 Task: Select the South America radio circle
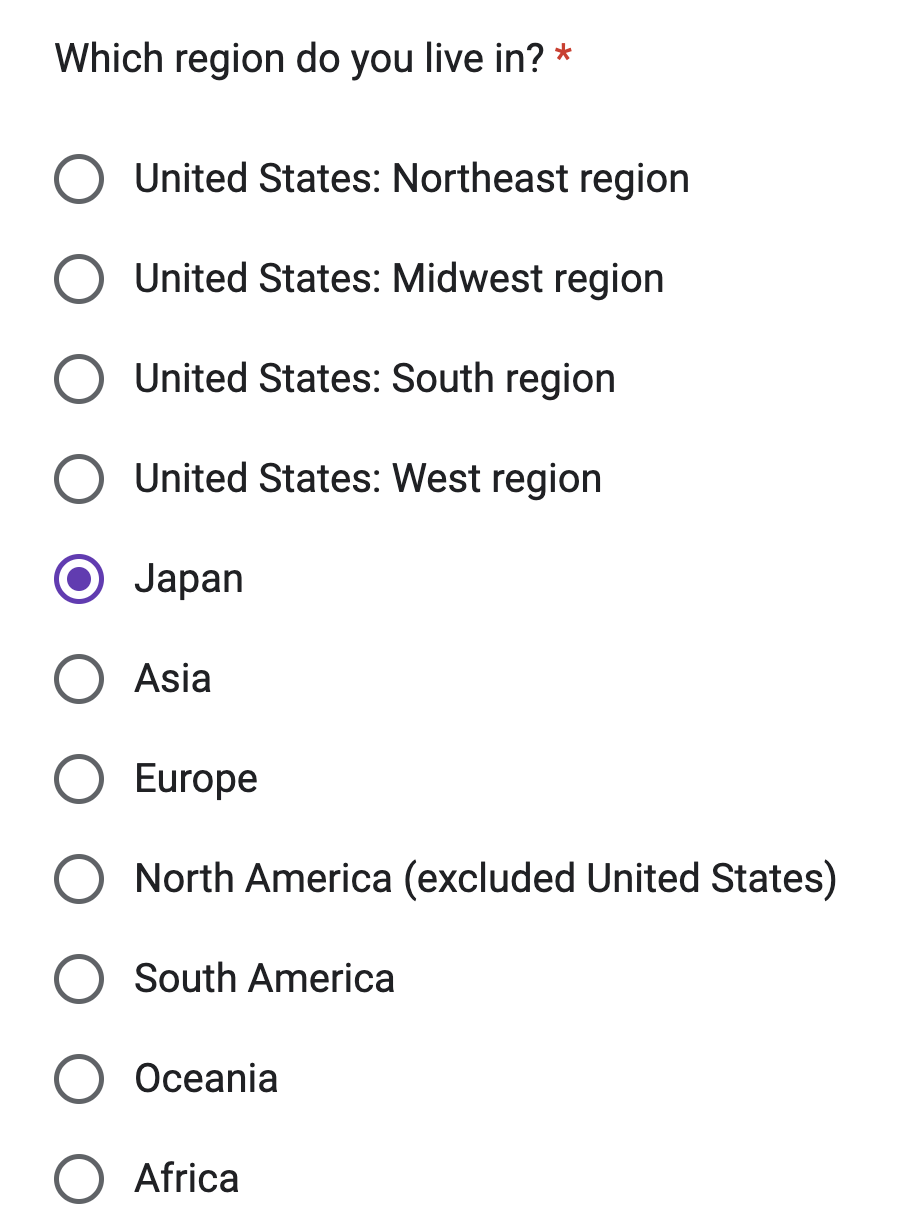(x=79, y=980)
